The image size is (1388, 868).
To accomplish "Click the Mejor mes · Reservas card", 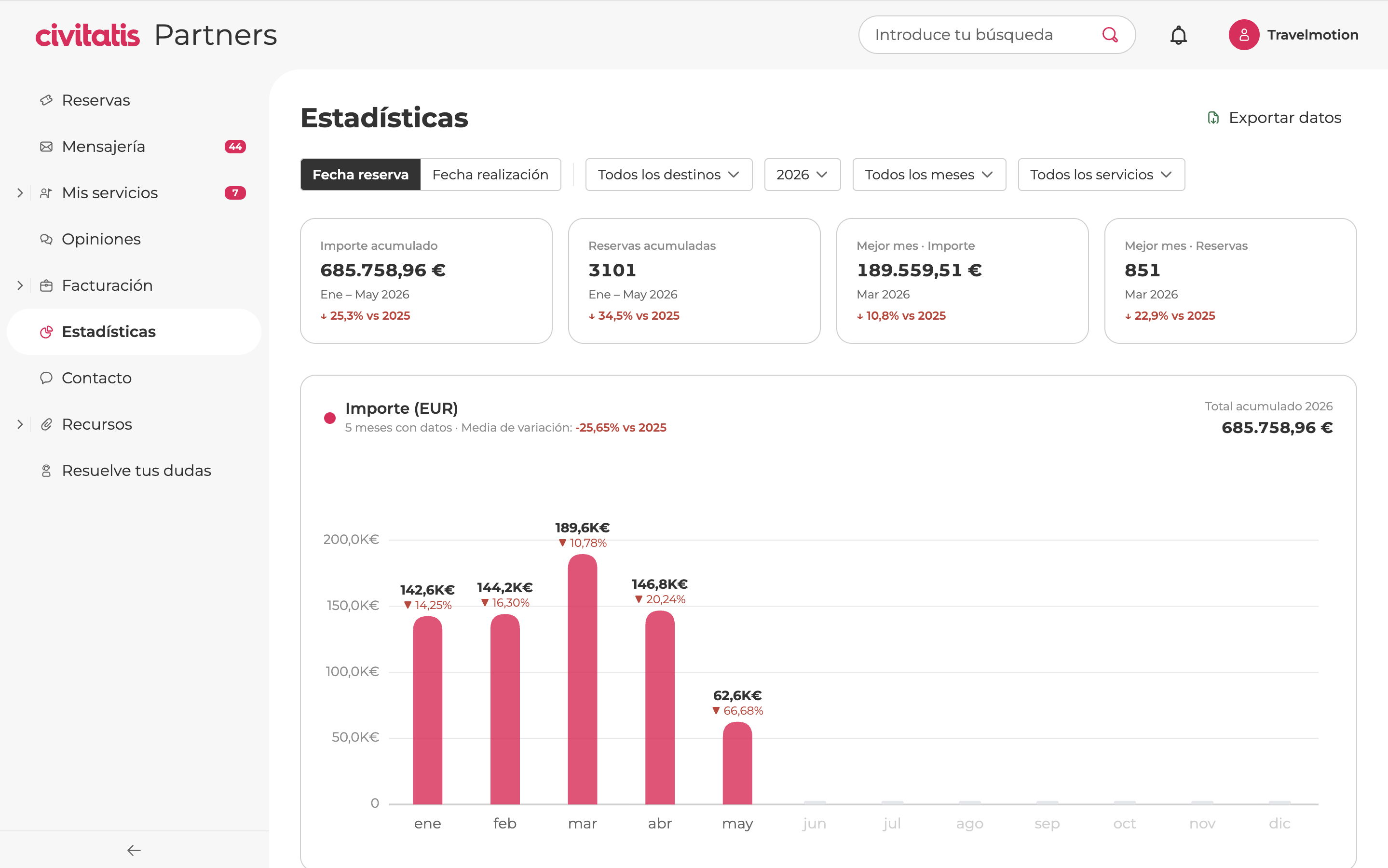I will tap(1230, 281).
